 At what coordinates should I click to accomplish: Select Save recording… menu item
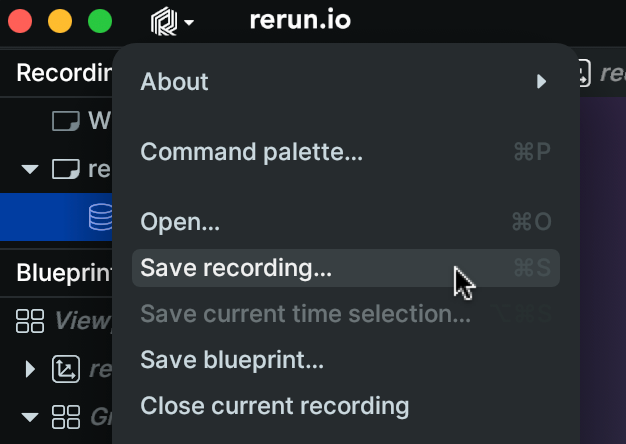(x=346, y=268)
